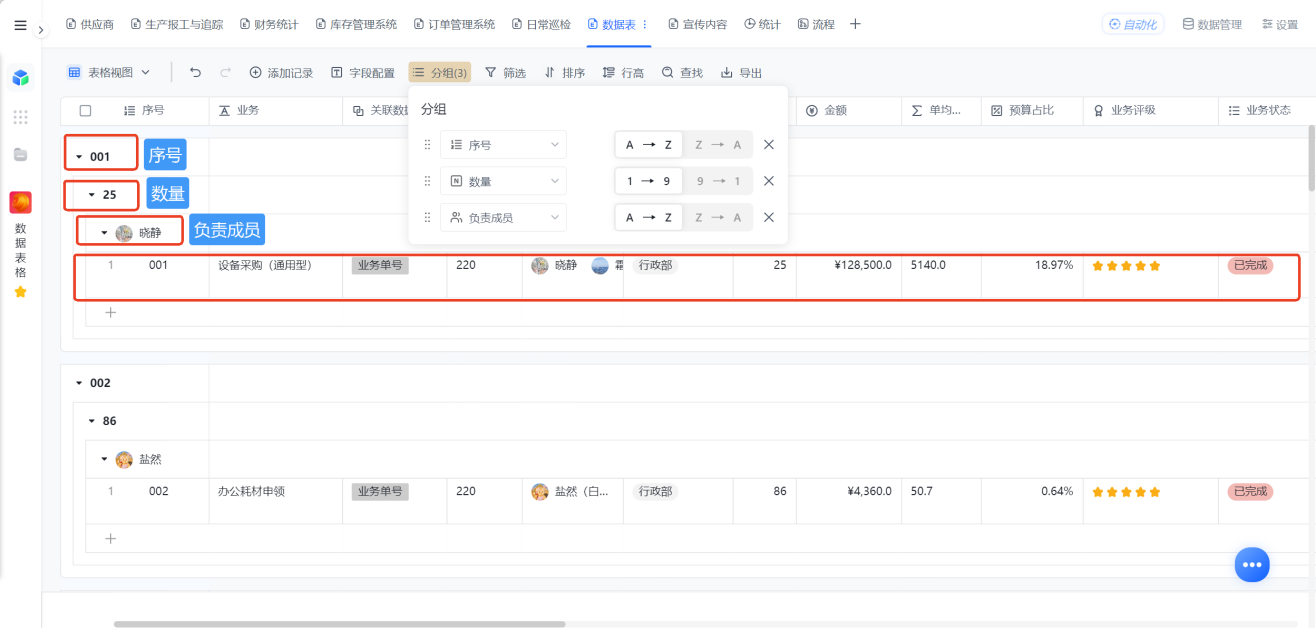Collapse group 002
Image resolution: width=1316 pixels, height=628 pixels.
(x=79, y=383)
